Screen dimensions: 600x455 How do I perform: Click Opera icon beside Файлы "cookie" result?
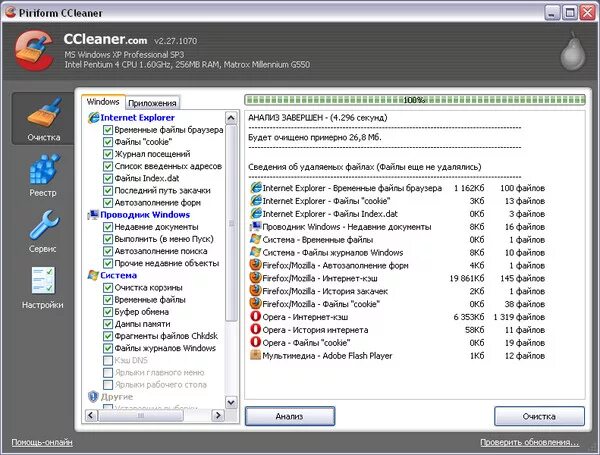pyautogui.click(x=255, y=342)
